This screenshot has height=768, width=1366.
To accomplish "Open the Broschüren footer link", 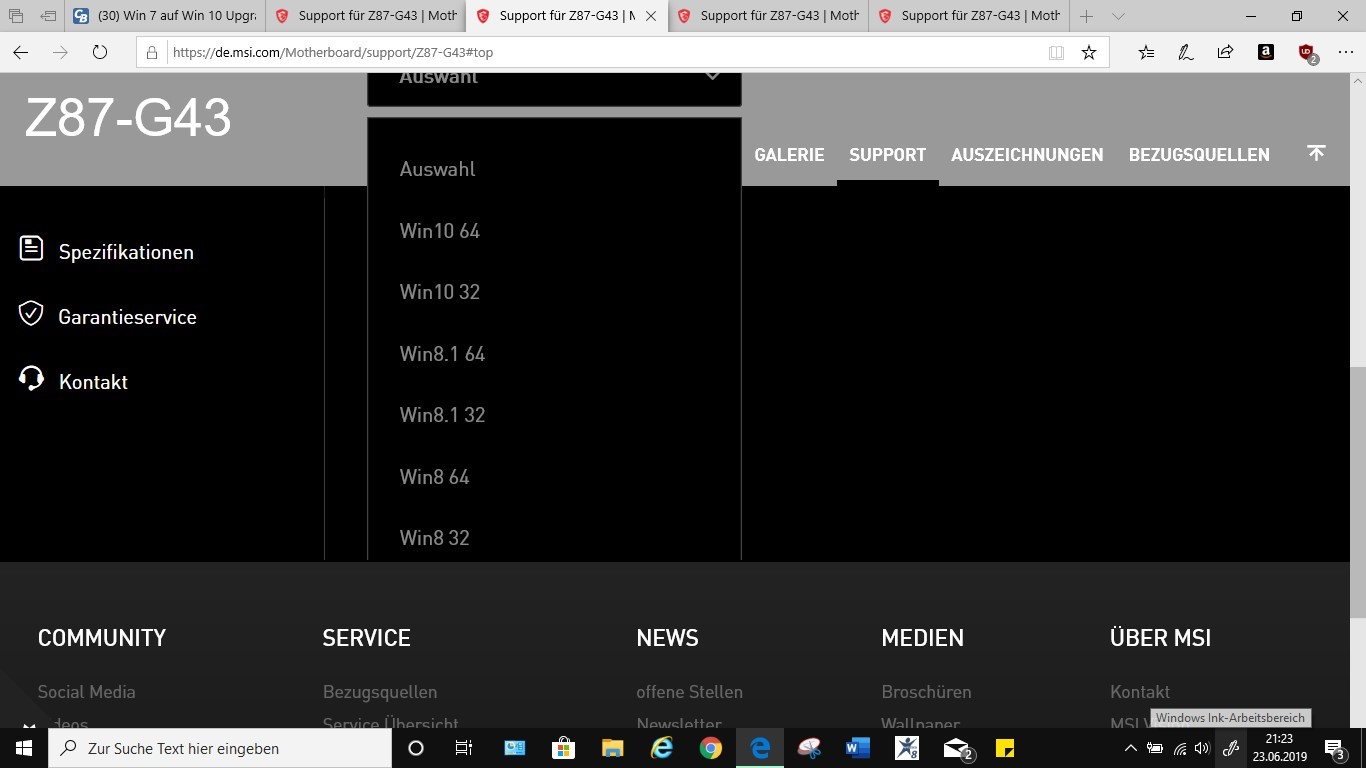I will tap(926, 692).
